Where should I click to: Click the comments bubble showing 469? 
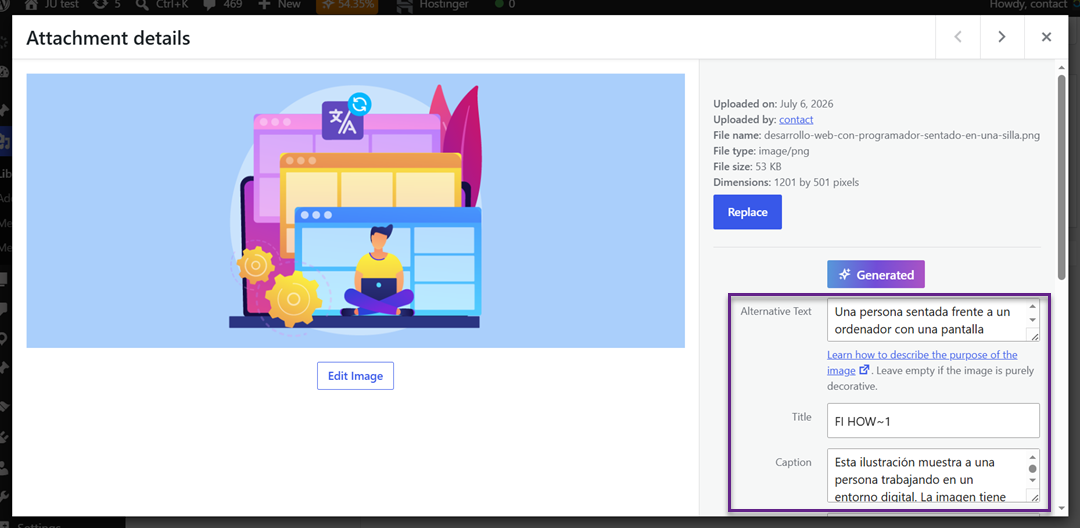(x=207, y=4)
